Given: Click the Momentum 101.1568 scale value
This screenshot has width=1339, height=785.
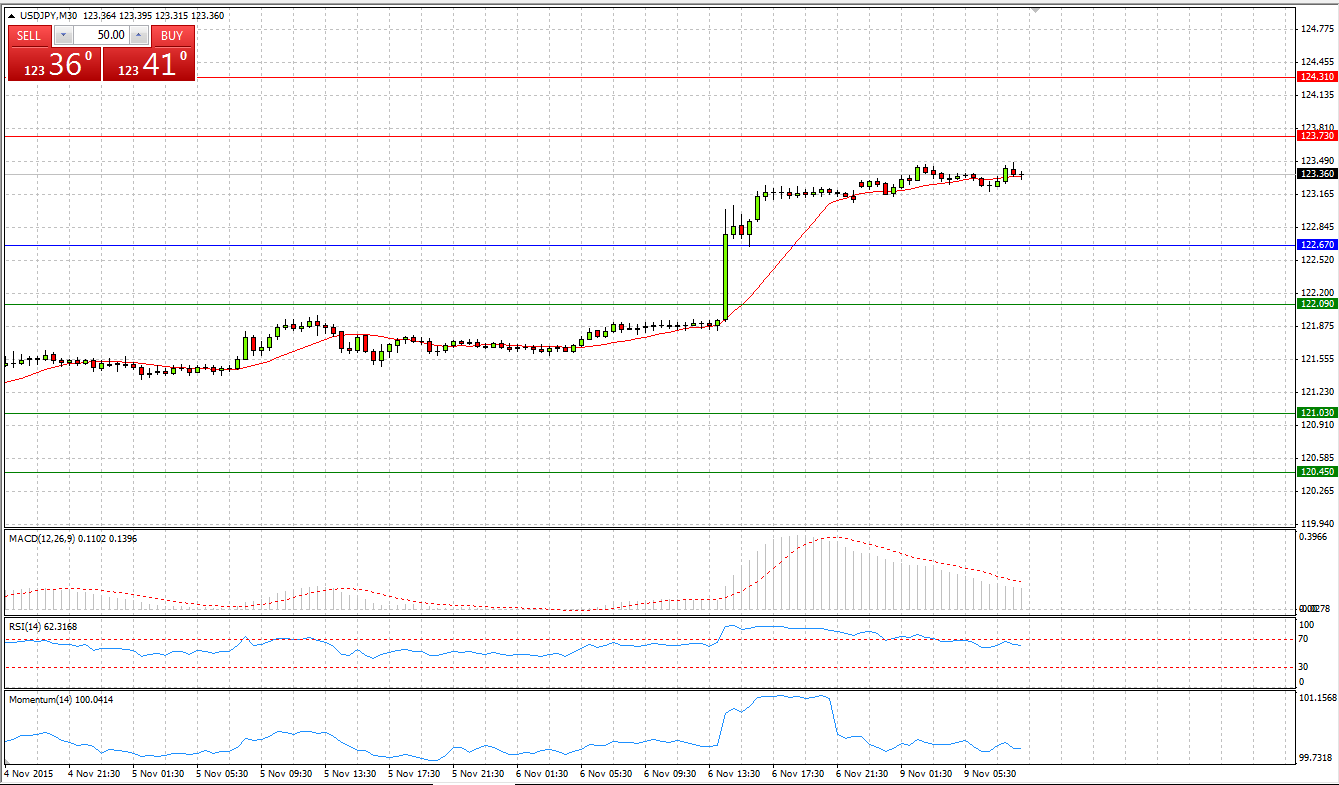Looking at the screenshot, I should pyautogui.click(x=1318, y=697).
